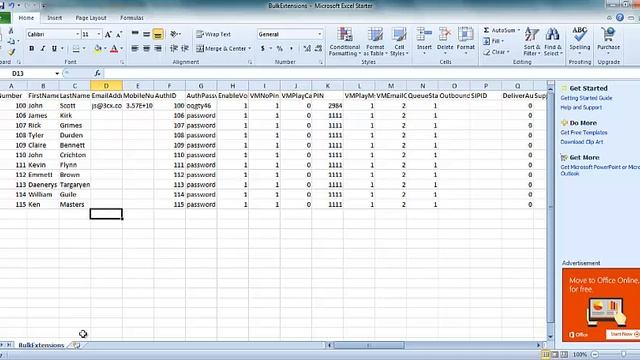Image resolution: width=640 pixels, height=360 pixels.
Task: Toggle Wrap Text
Action: pyautogui.click(x=213, y=34)
